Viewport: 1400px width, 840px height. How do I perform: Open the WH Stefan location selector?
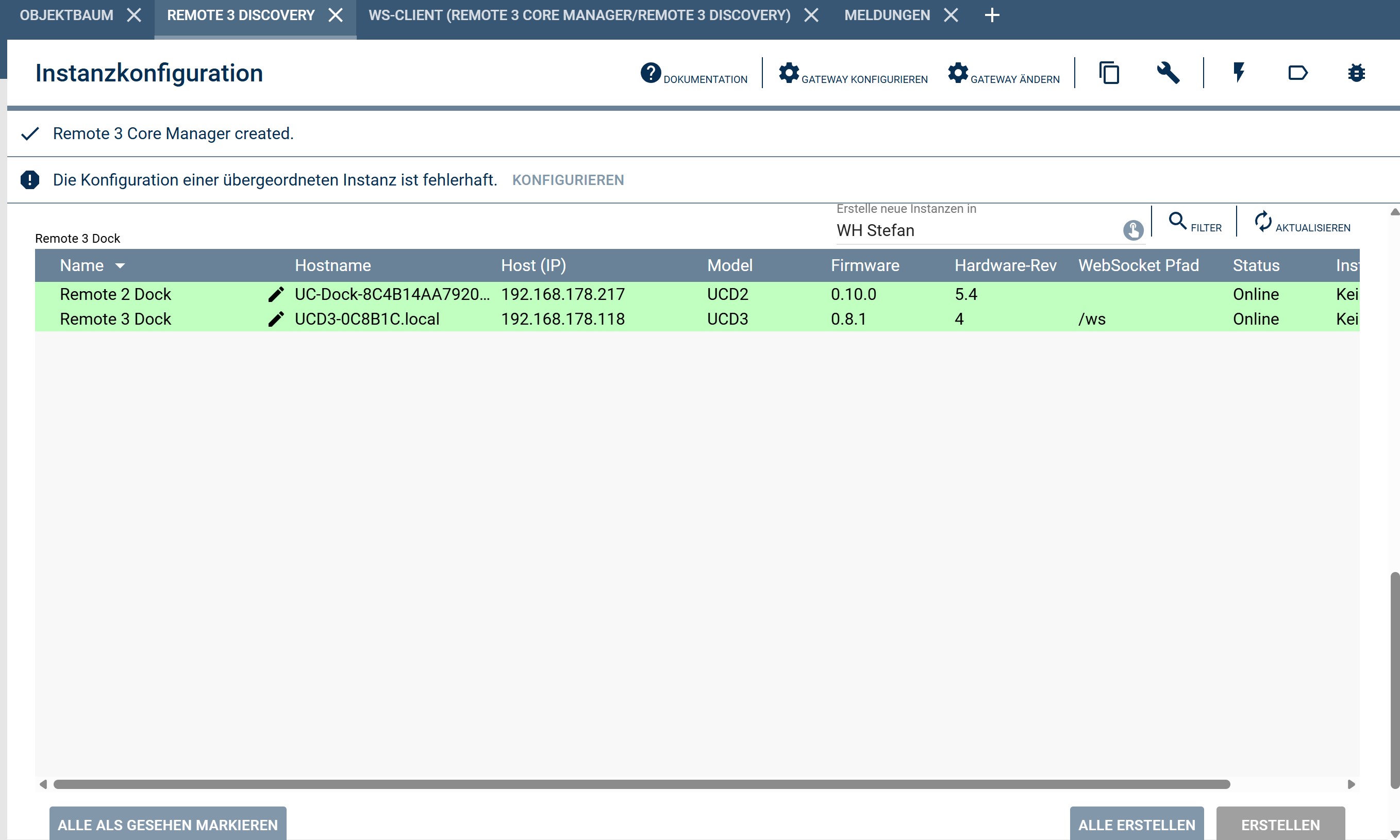coord(1133,230)
